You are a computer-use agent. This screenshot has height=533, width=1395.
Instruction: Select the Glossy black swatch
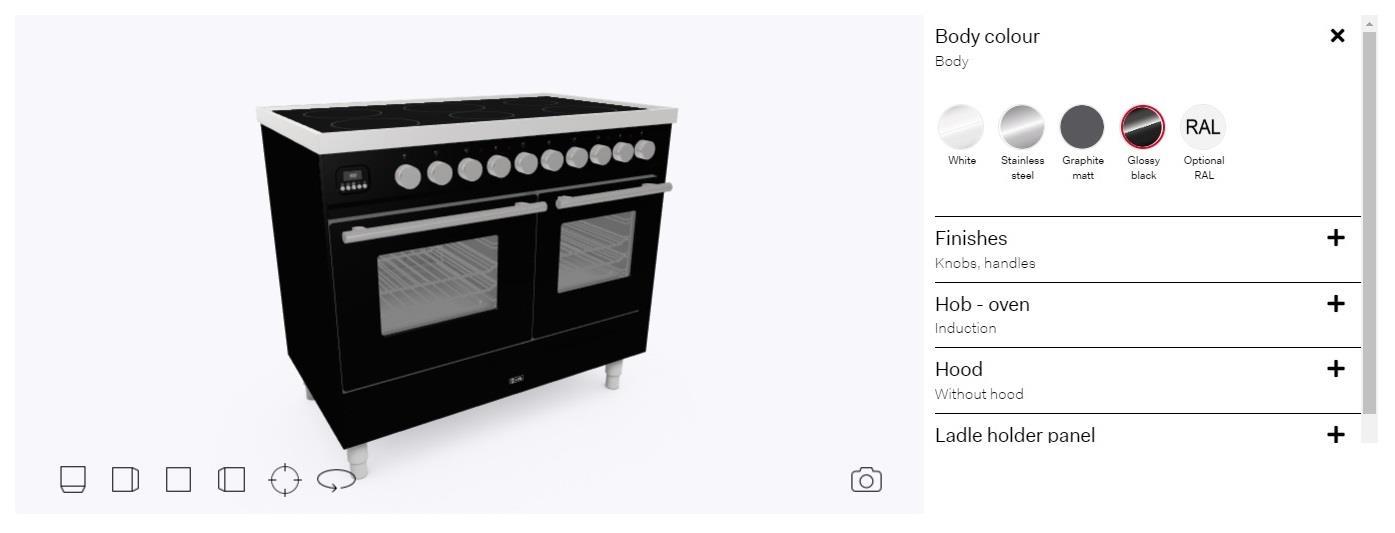point(1143,128)
